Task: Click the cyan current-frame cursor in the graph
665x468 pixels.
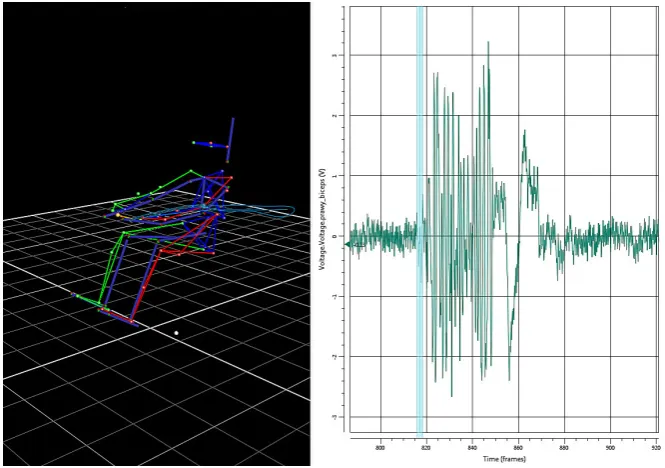Action: (x=419, y=221)
